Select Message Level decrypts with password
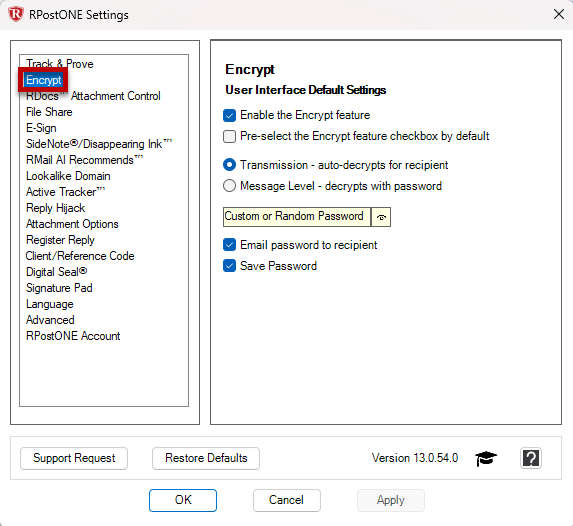This screenshot has width=573, height=526. point(229,186)
